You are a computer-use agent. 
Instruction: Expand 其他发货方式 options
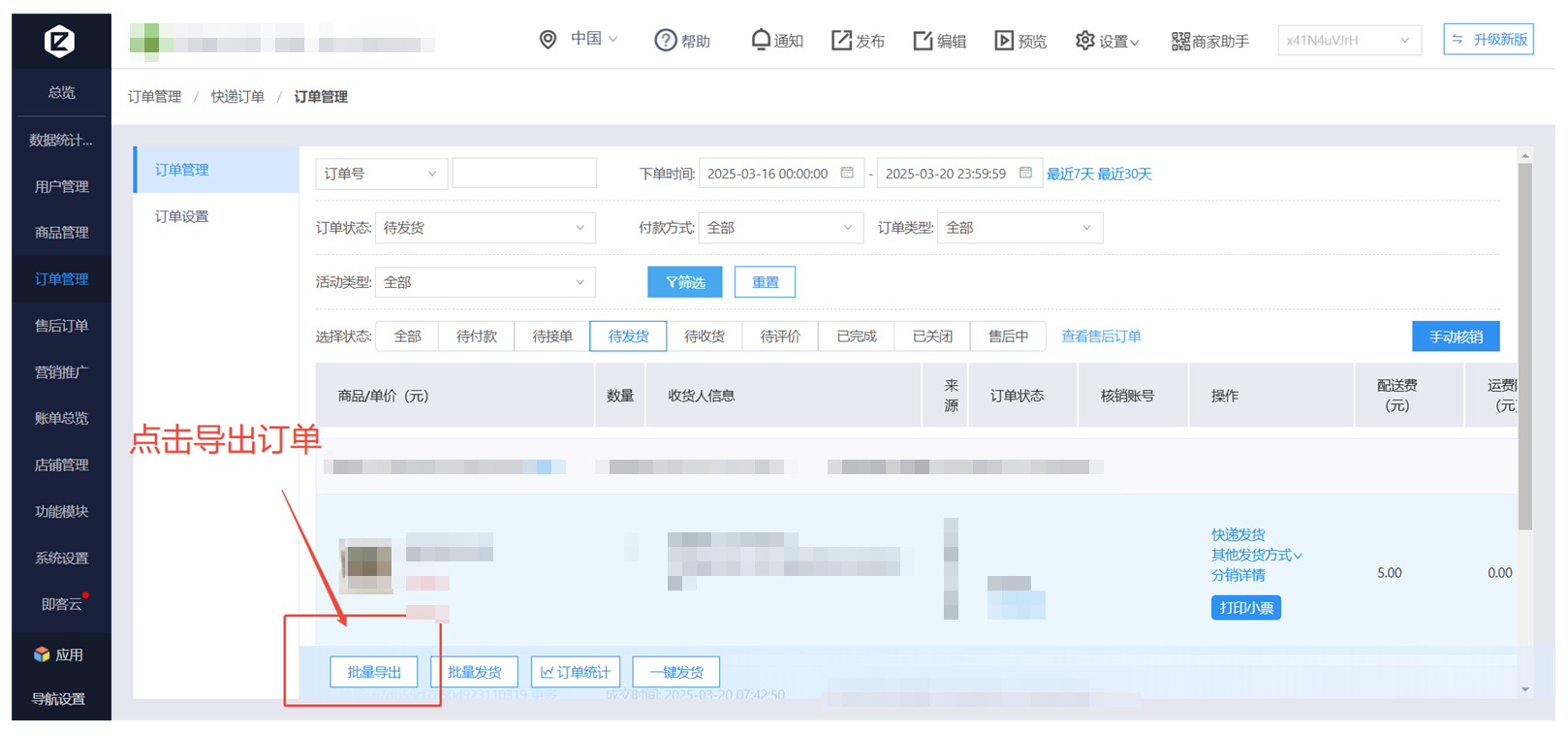[x=1257, y=555]
